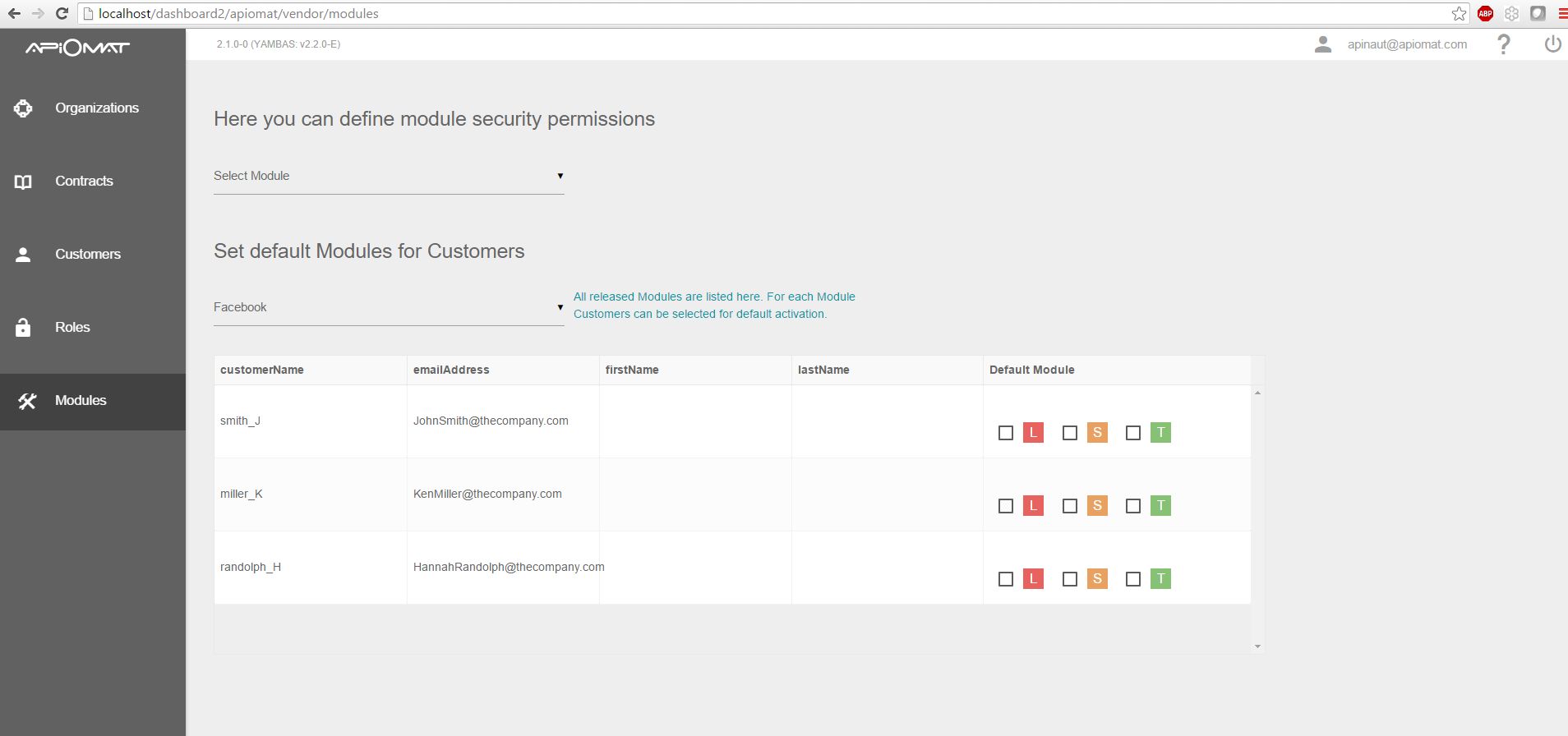Expand the Facebook module dropdown
Screen dimensions: 1568x736
[x=388, y=307]
